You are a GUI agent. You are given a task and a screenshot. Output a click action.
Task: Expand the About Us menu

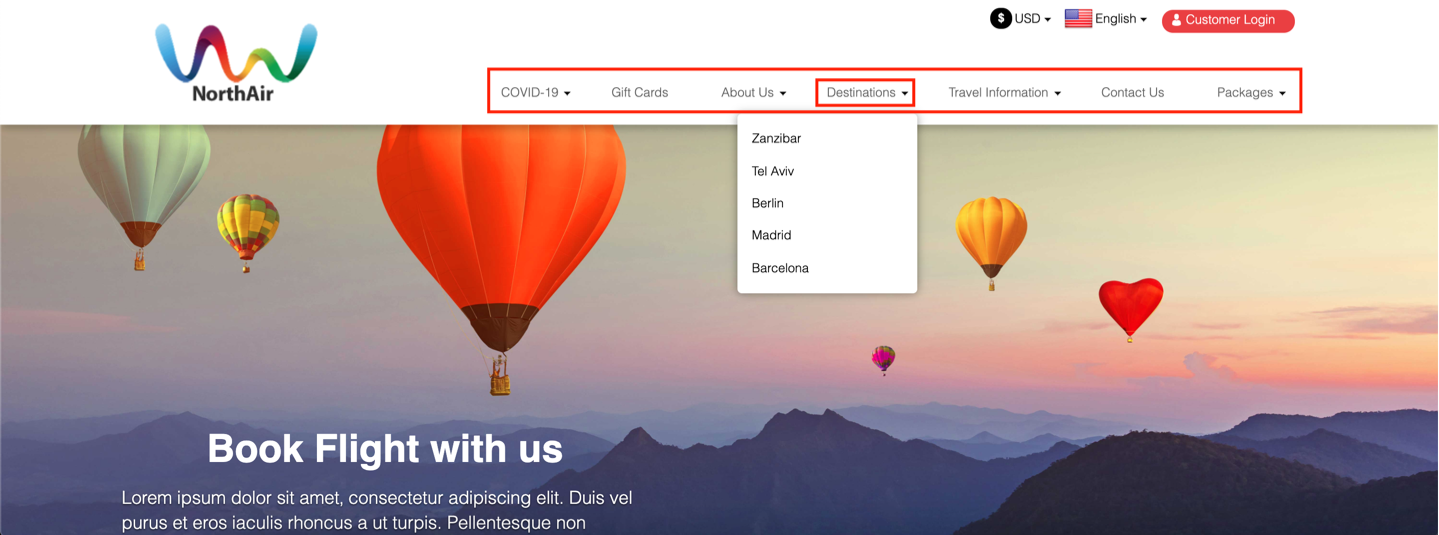tap(754, 92)
